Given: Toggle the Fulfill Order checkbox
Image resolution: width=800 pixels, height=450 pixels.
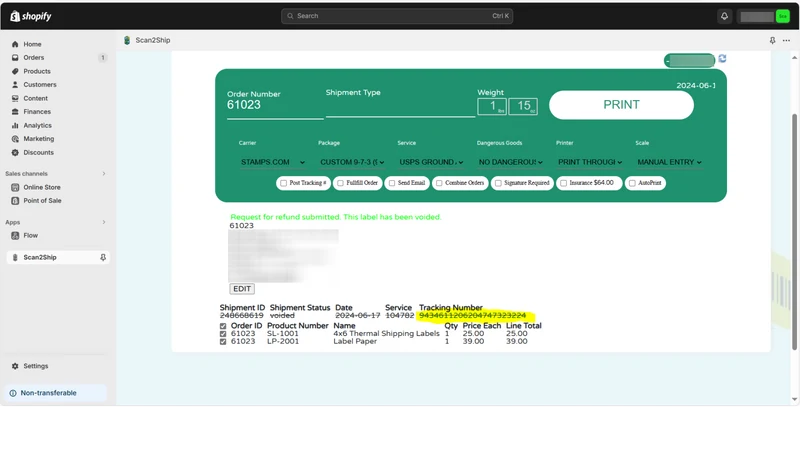Looking at the screenshot, I should coord(340,183).
